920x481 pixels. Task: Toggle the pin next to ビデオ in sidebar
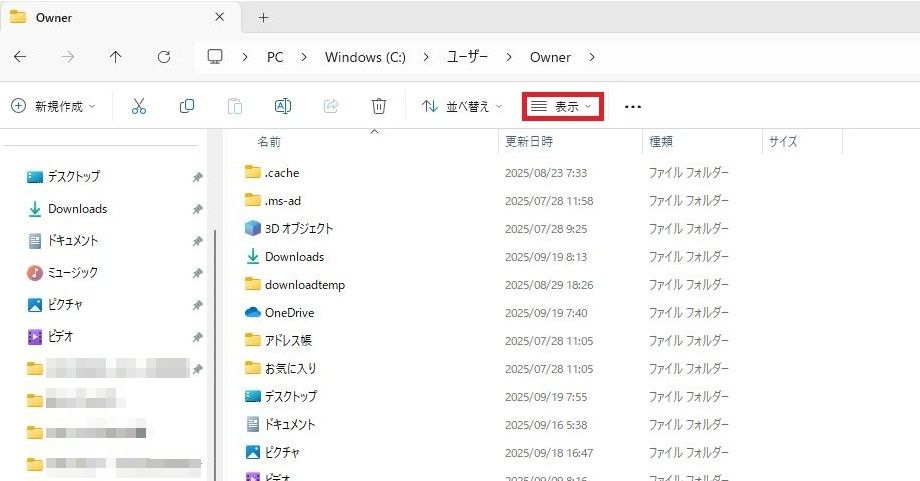click(x=197, y=337)
